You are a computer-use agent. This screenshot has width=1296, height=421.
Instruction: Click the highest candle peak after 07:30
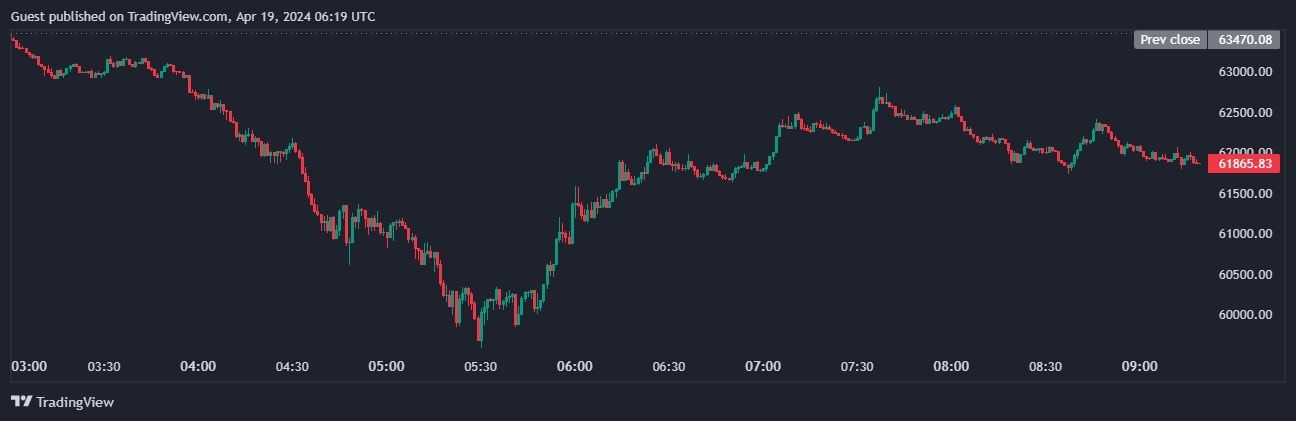[x=880, y=91]
